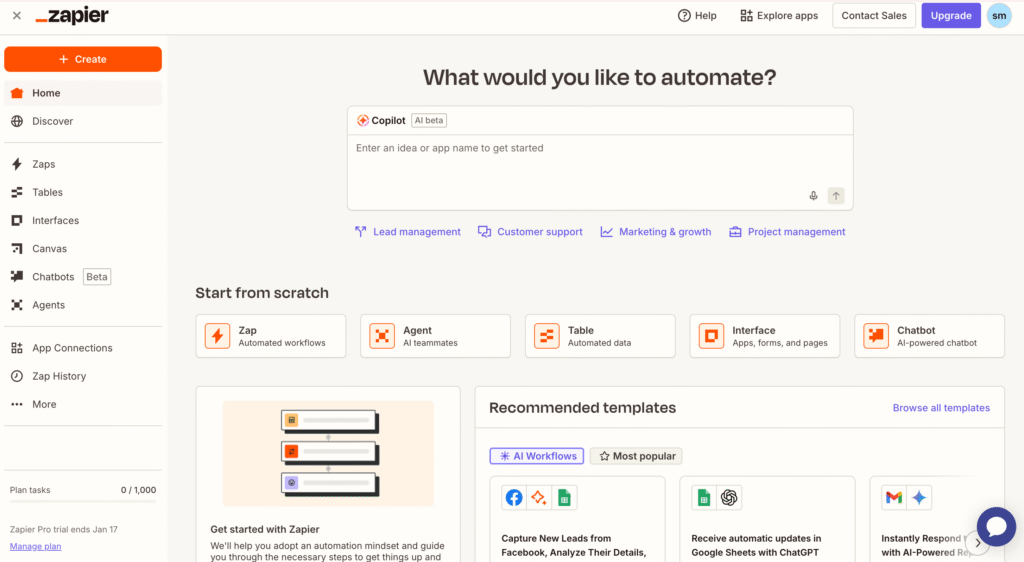This screenshot has height=562, width=1024.
Task: Close the sidebar with the X icon
Action: [x=17, y=16]
